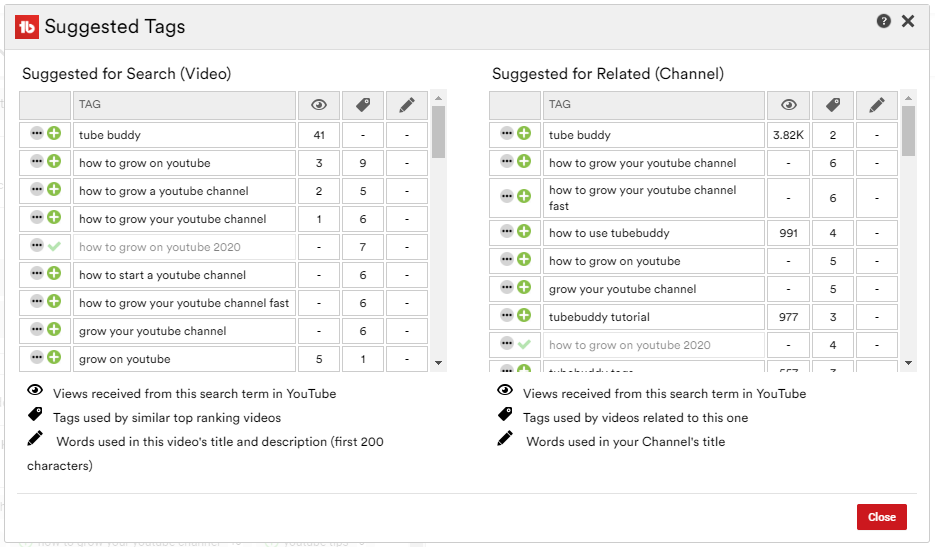
Task: Click the TubeBuddy logo in header
Action: coord(27,27)
